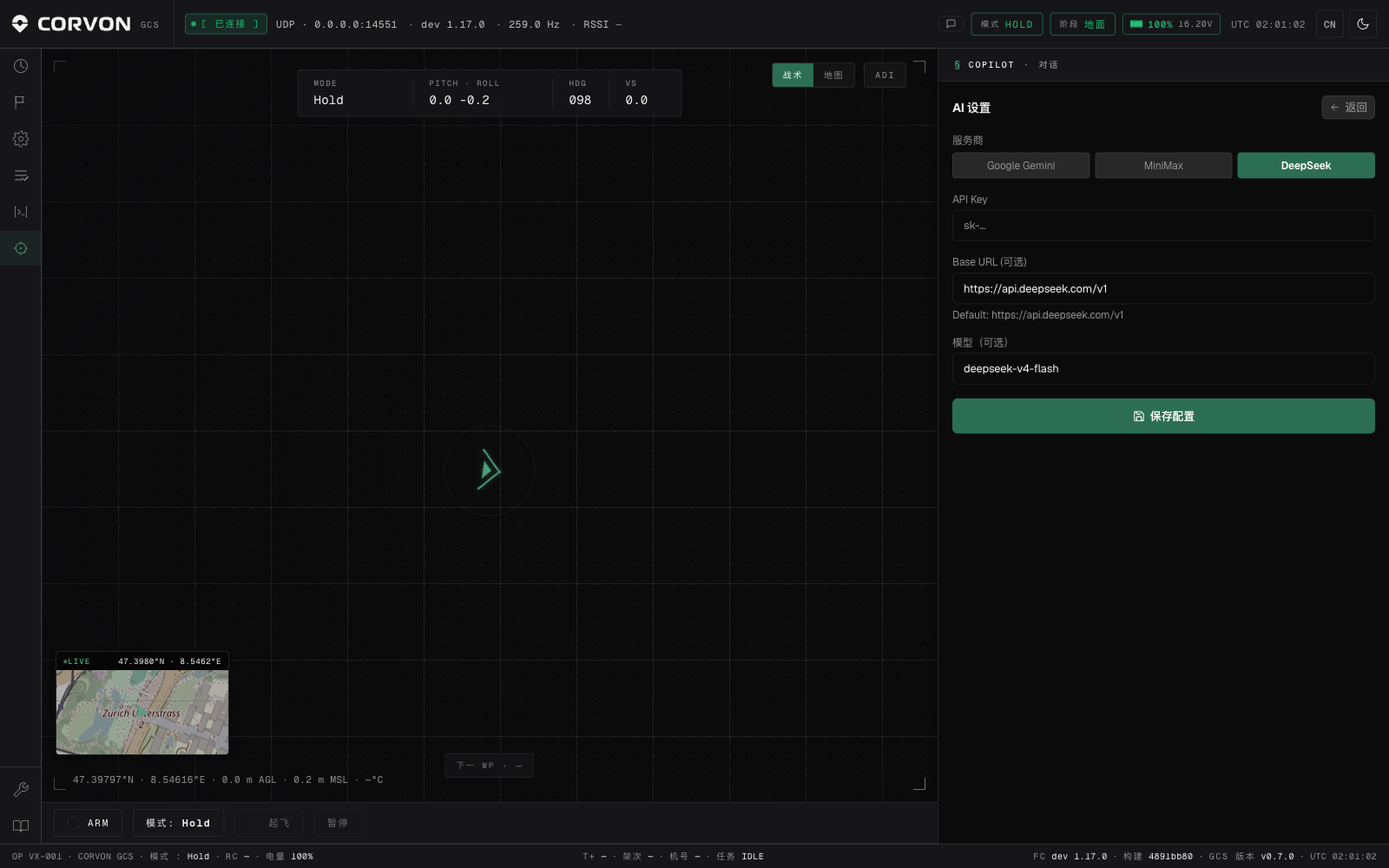Click the 259.0 Hz rate text
The height and width of the screenshot is (868, 1389).
coord(534,24)
